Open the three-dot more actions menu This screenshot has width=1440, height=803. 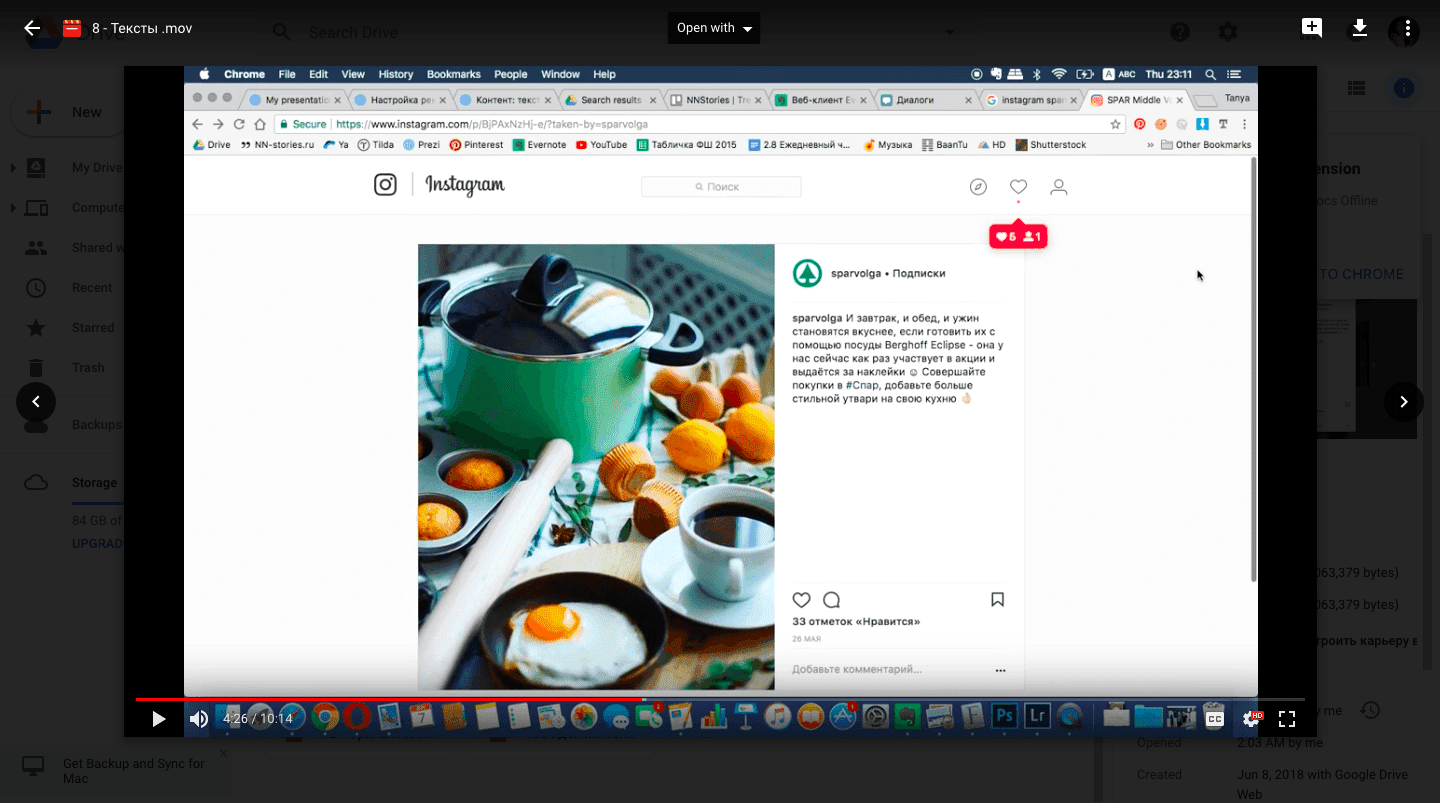[x=1404, y=30]
